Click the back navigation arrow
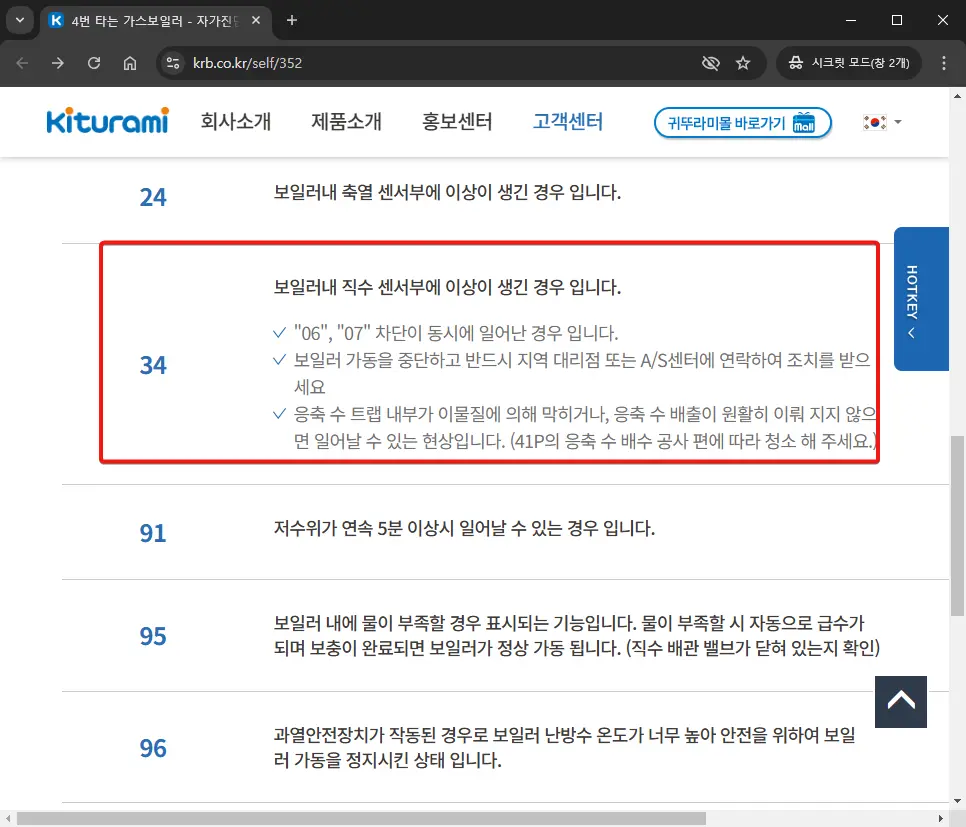The width and height of the screenshot is (966, 827). (21, 62)
